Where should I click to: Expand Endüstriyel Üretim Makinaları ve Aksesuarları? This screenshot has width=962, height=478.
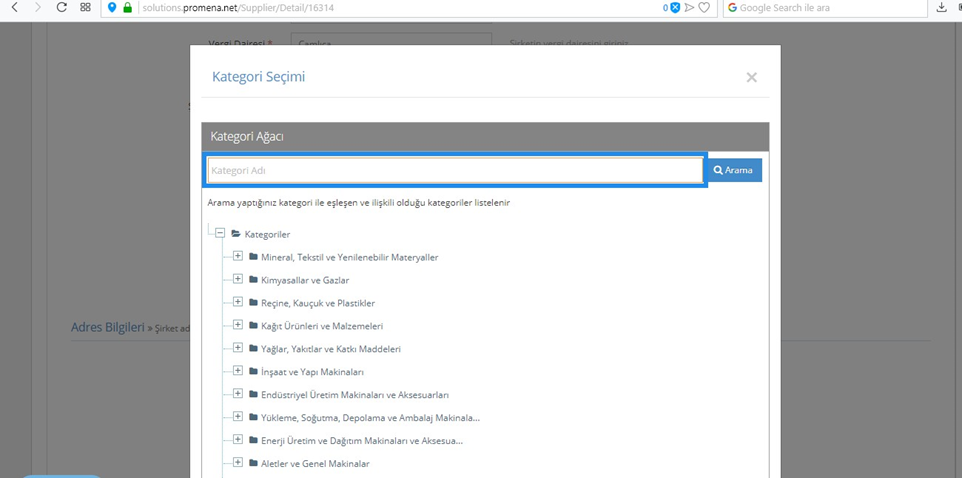tap(238, 393)
